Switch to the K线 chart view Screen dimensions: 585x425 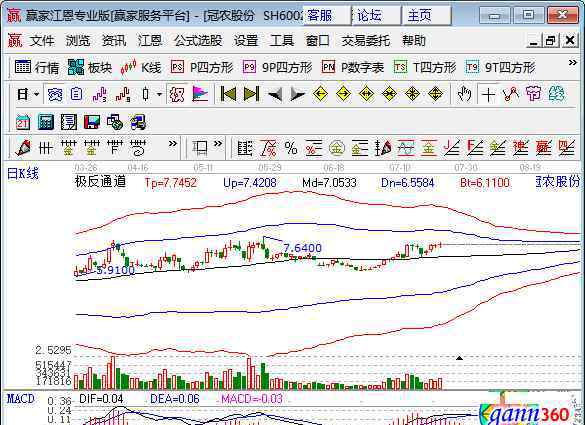141,67
